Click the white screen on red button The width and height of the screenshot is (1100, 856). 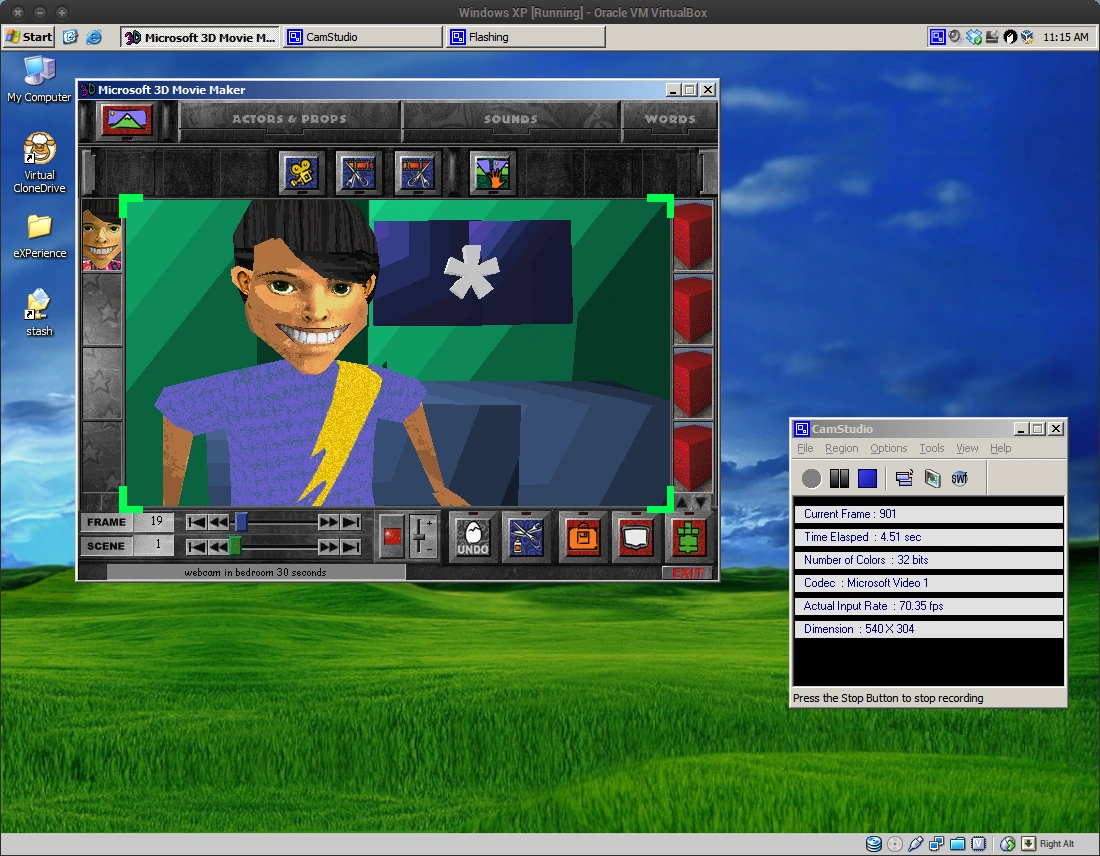click(x=636, y=538)
